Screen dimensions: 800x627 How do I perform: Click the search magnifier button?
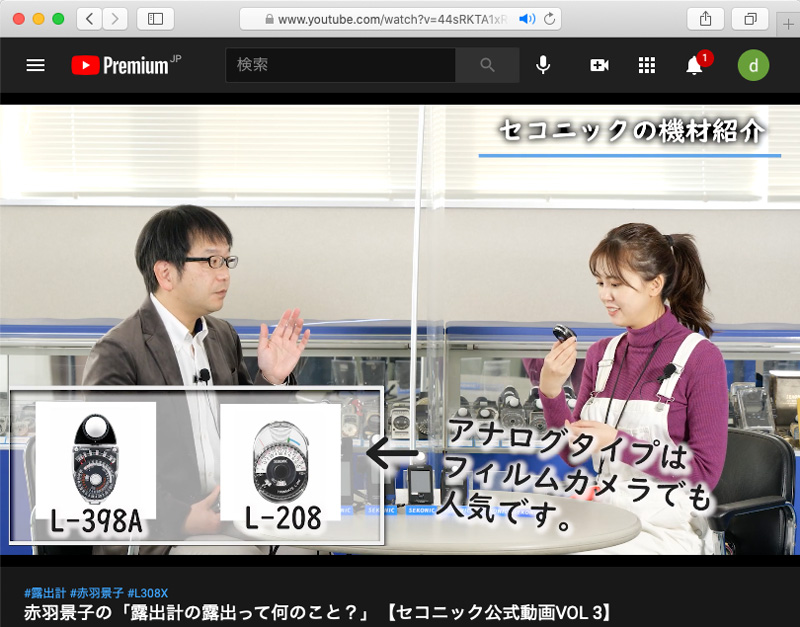[x=488, y=65]
